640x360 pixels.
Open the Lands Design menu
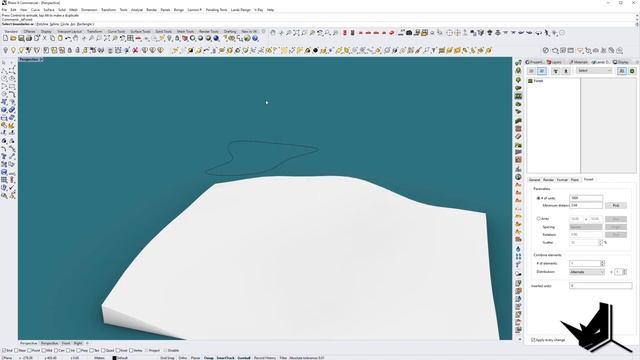(x=240, y=10)
